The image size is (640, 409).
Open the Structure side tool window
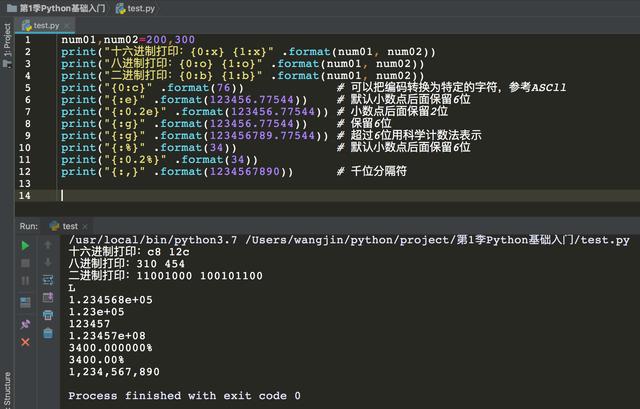[x=7, y=389]
